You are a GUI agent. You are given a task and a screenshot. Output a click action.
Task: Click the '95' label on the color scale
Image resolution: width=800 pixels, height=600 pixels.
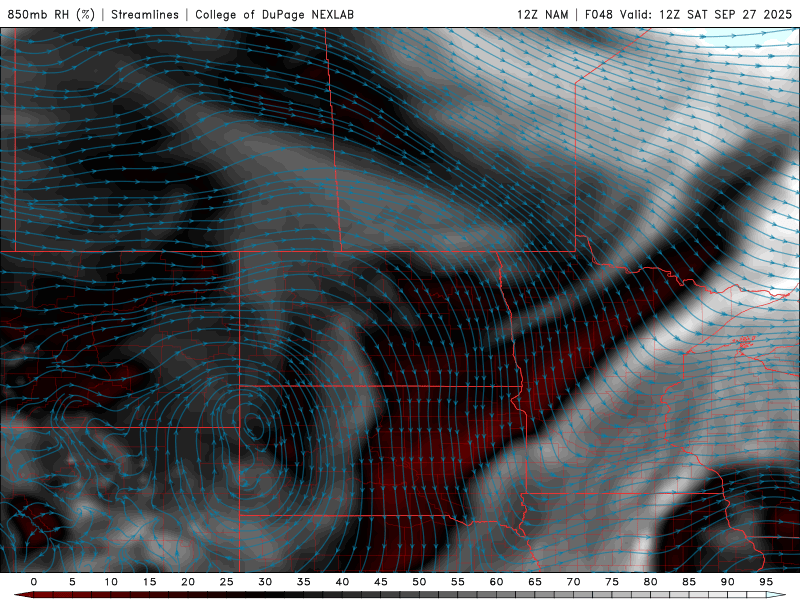(x=766, y=582)
